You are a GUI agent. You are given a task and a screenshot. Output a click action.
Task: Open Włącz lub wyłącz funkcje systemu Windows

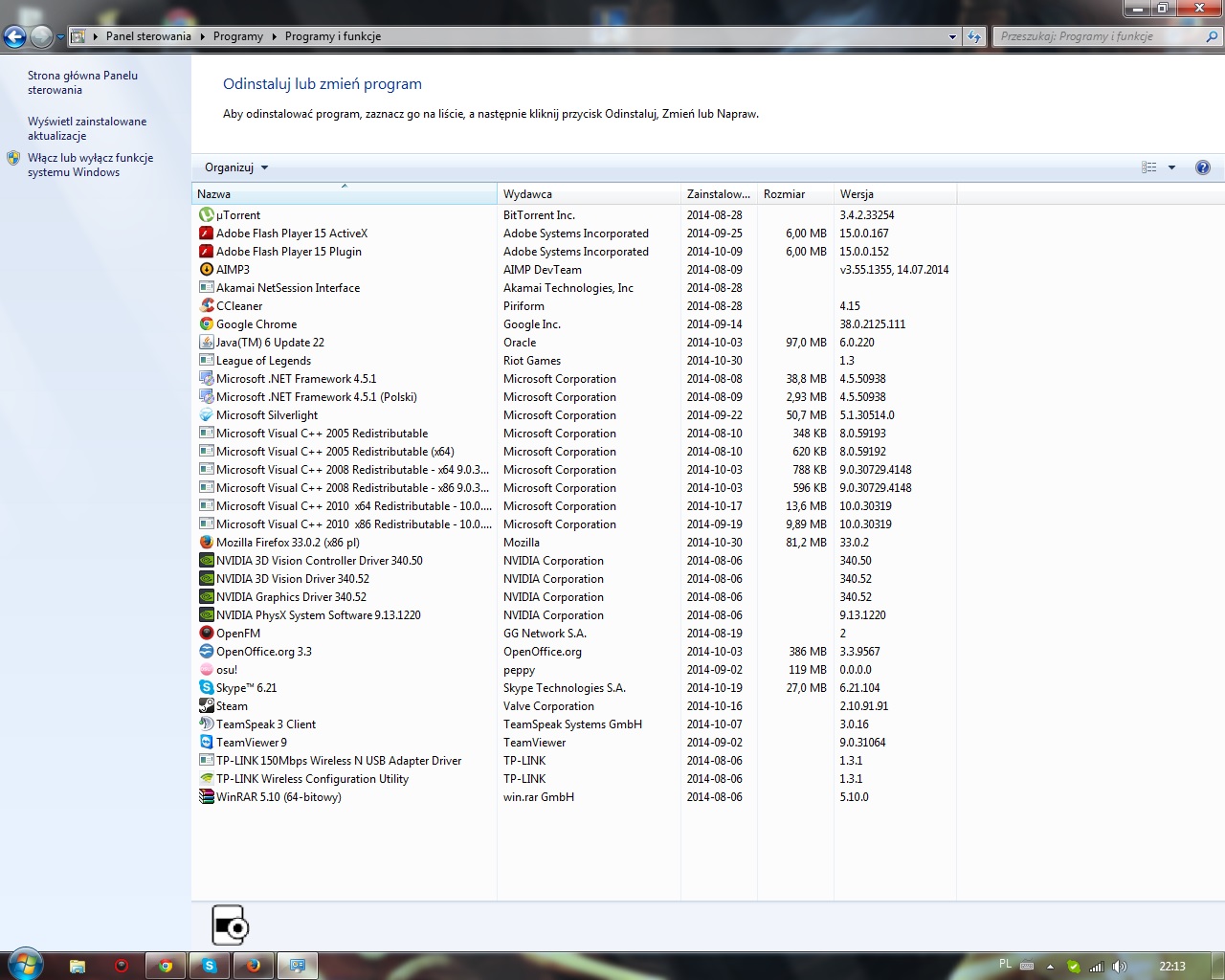90,165
